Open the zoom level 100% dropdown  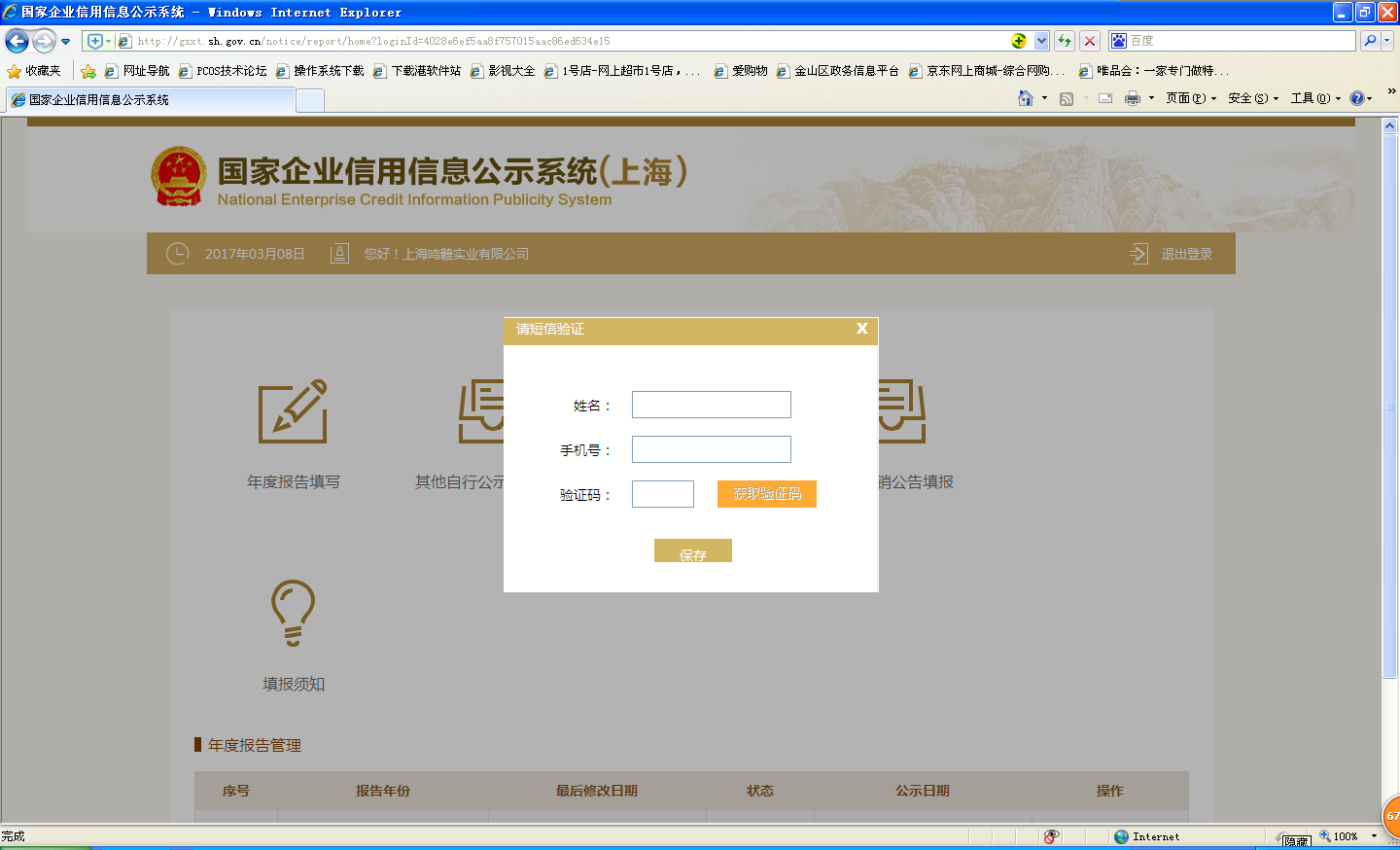(x=1373, y=836)
